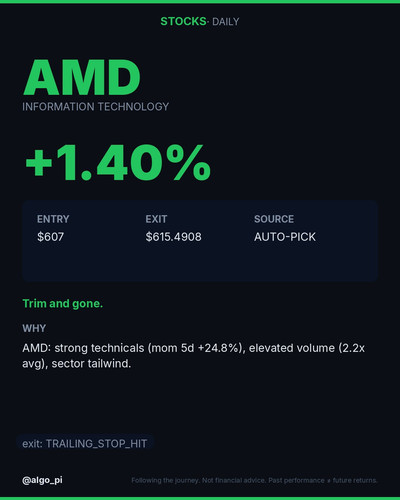Click the 'Trim and gone.' tagline

(x=63, y=304)
